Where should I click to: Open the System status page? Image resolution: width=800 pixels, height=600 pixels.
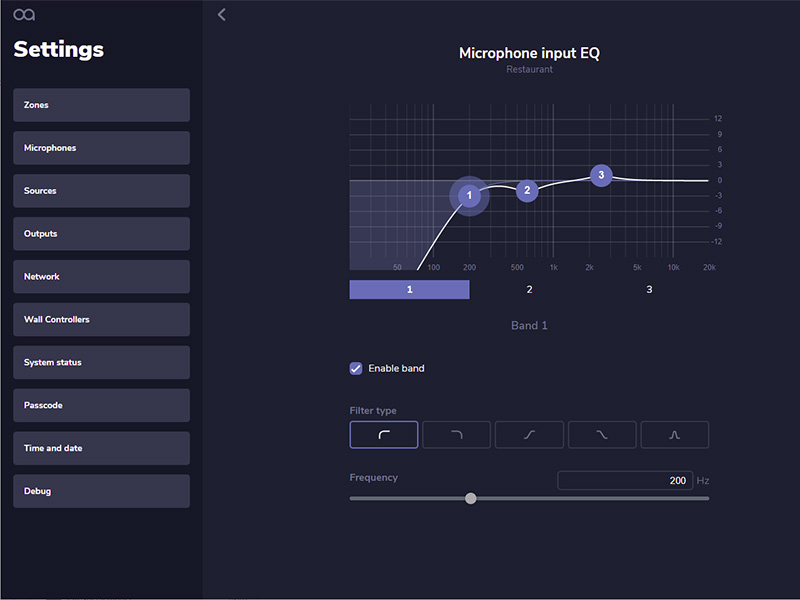(x=101, y=363)
